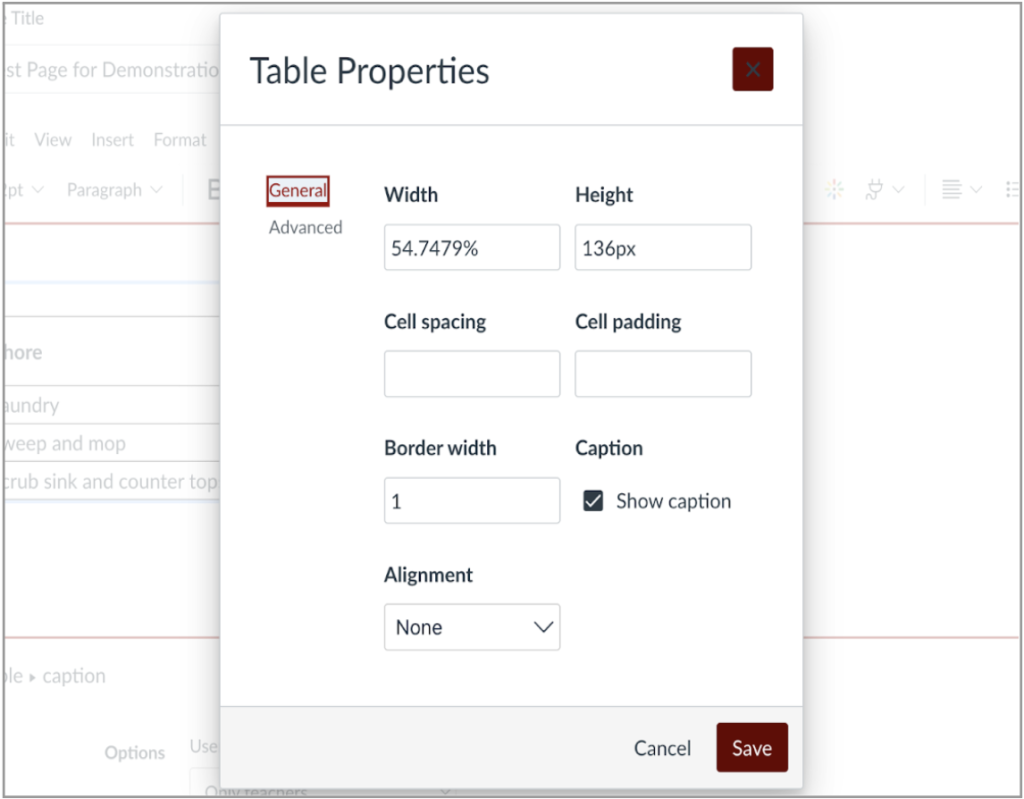
Task: Switch to the Advanced tab
Action: click(x=305, y=227)
